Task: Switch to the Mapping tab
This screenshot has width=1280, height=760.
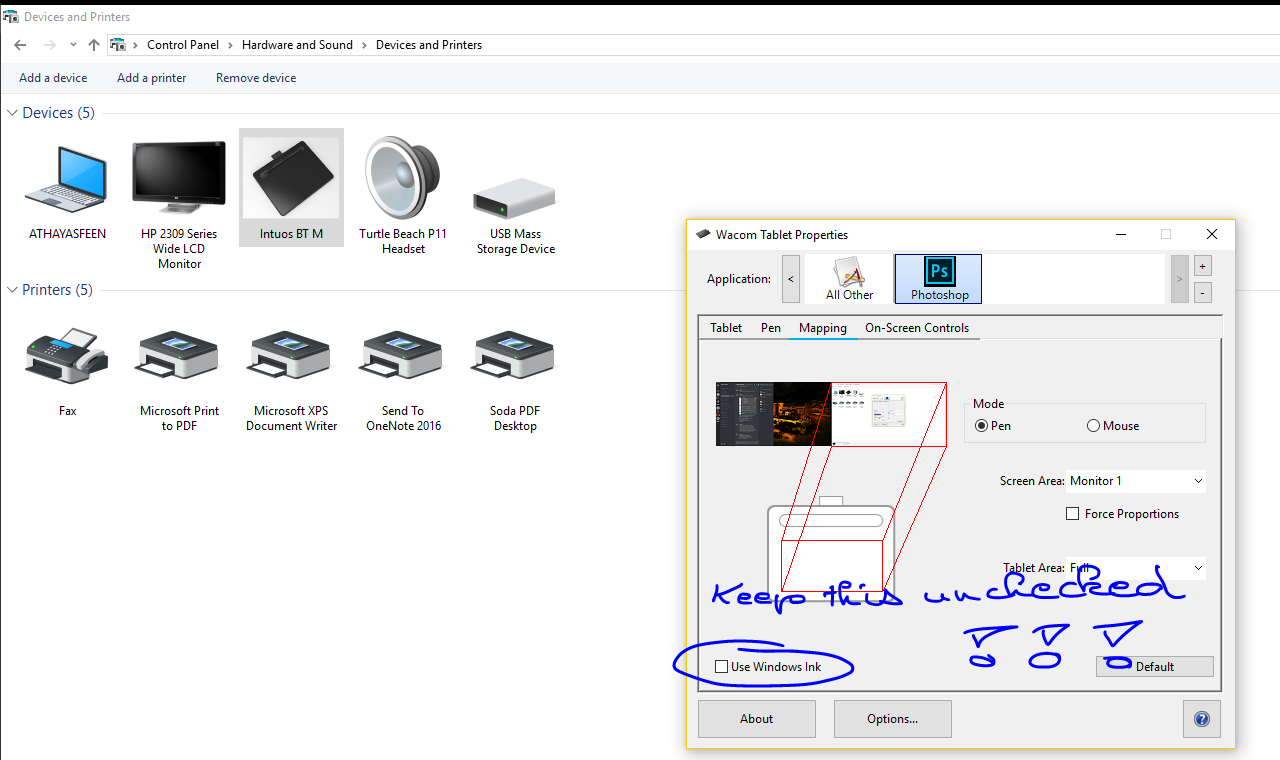Action: tap(823, 328)
